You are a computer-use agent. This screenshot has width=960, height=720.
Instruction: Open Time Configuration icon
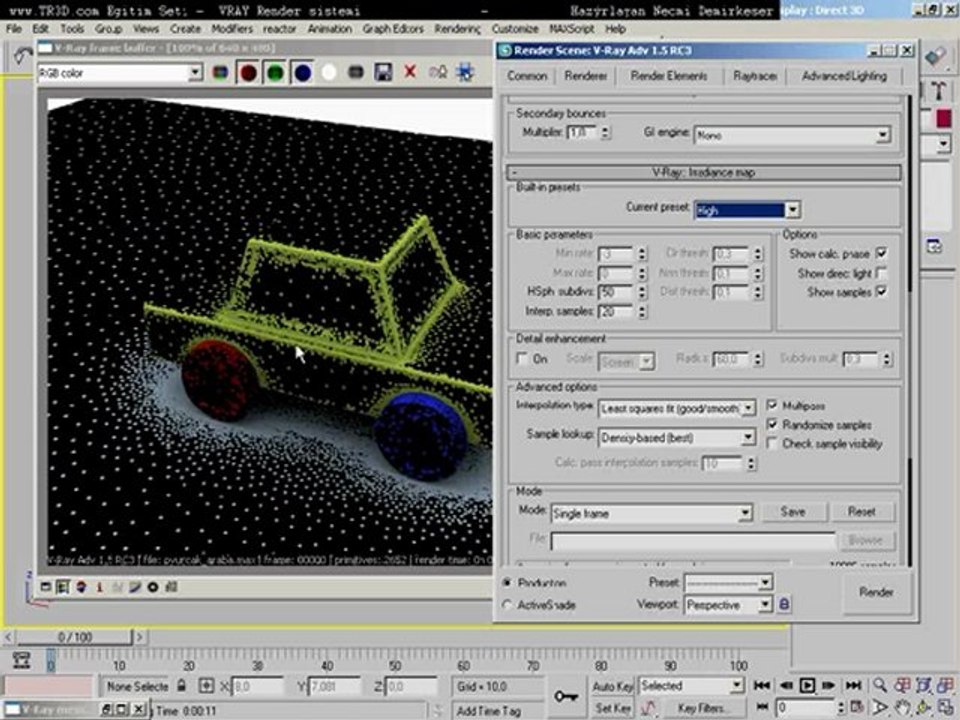pyautogui.click(x=857, y=708)
